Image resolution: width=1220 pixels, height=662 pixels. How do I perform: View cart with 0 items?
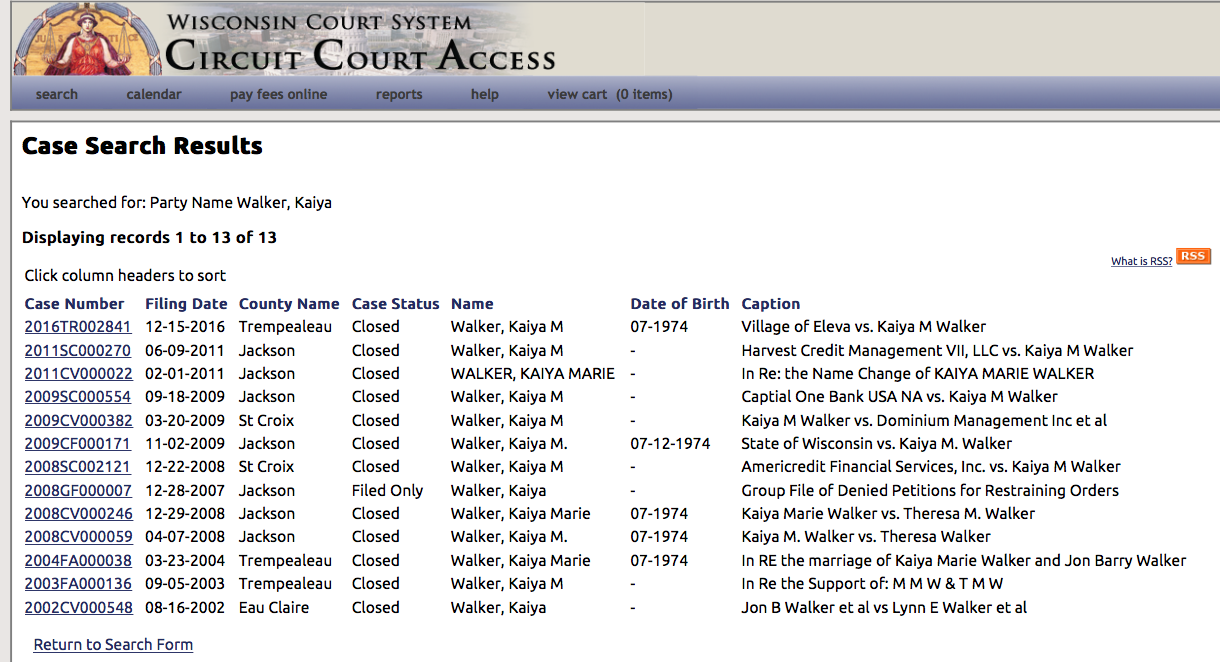coord(609,94)
